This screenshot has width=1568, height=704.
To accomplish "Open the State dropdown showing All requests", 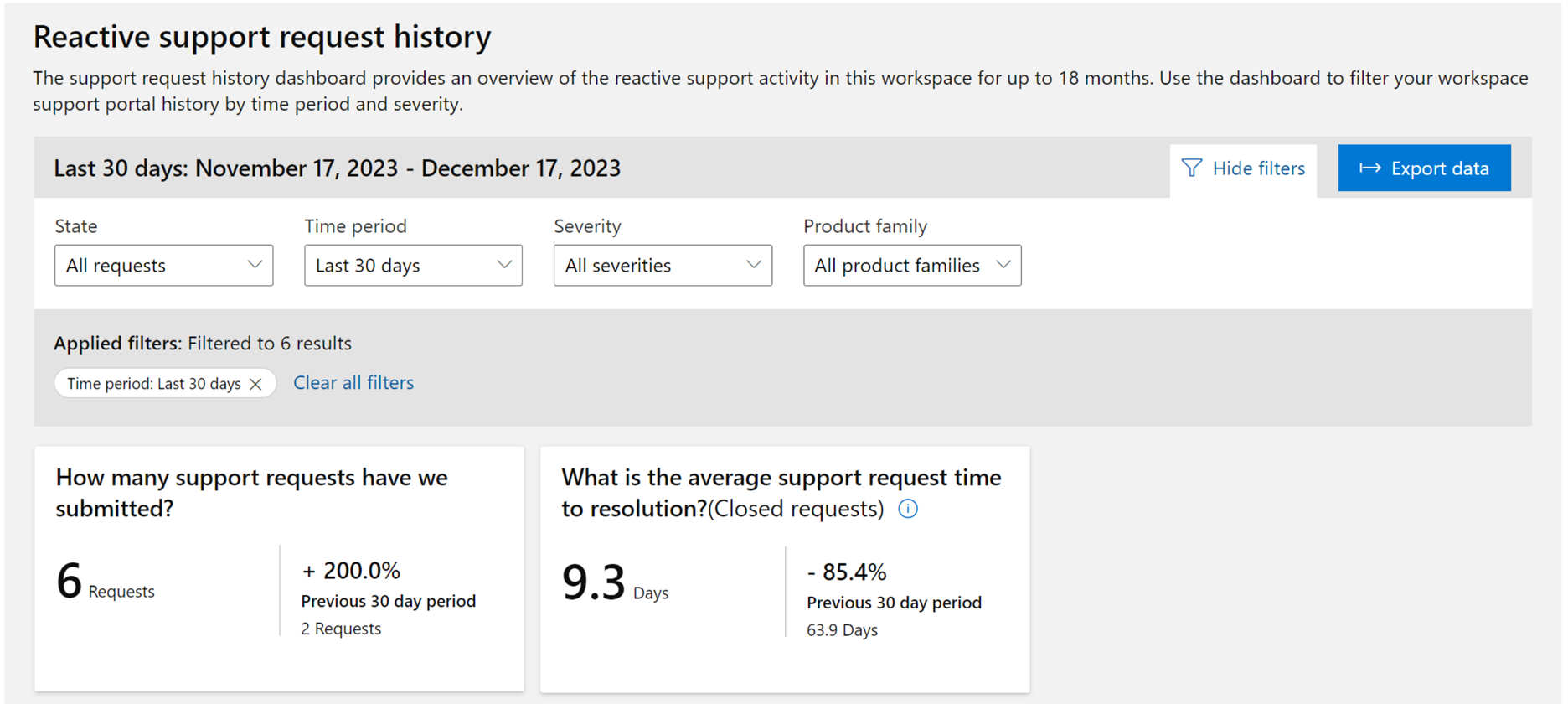I will [x=163, y=265].
